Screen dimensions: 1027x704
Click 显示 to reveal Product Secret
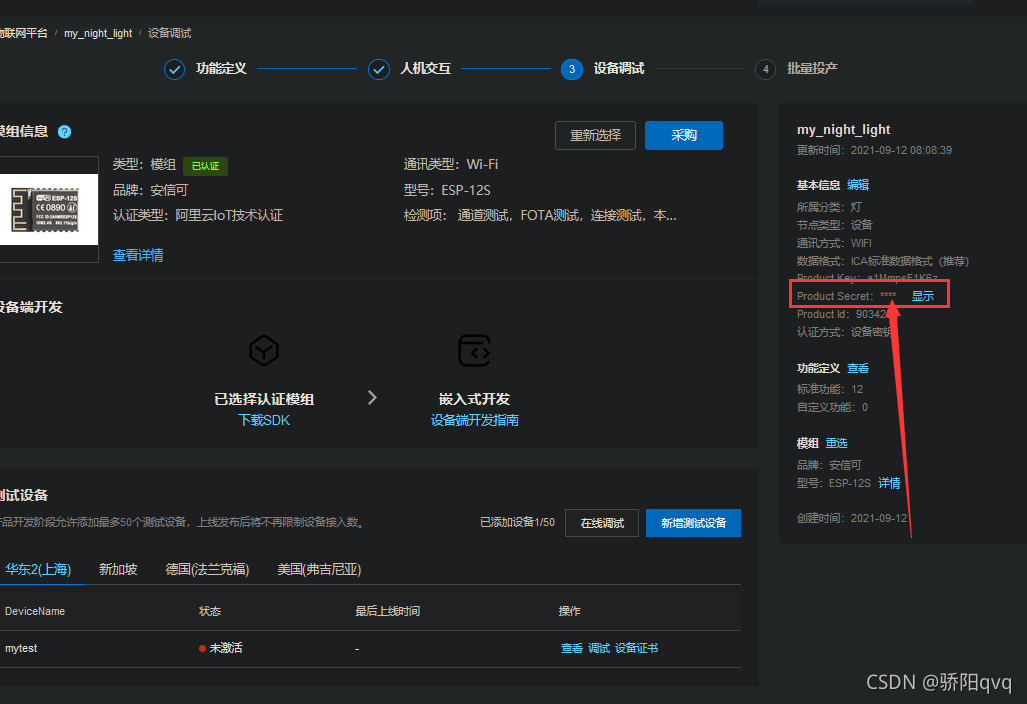pyautogui.click(x=922, y=296)
